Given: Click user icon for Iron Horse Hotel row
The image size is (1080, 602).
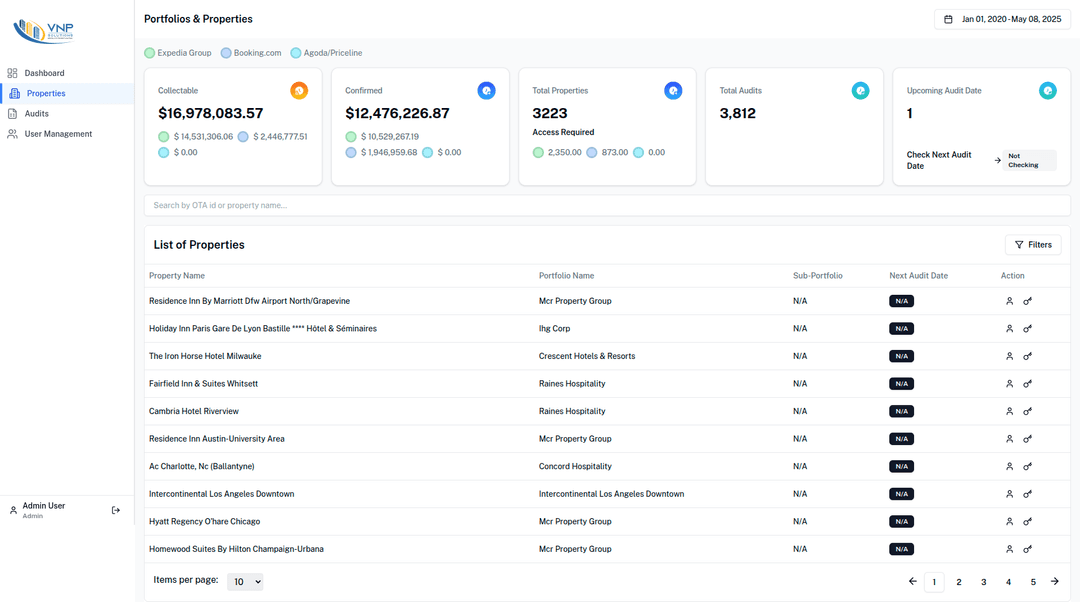Looking at the screenshot, I should [1010, 356].
